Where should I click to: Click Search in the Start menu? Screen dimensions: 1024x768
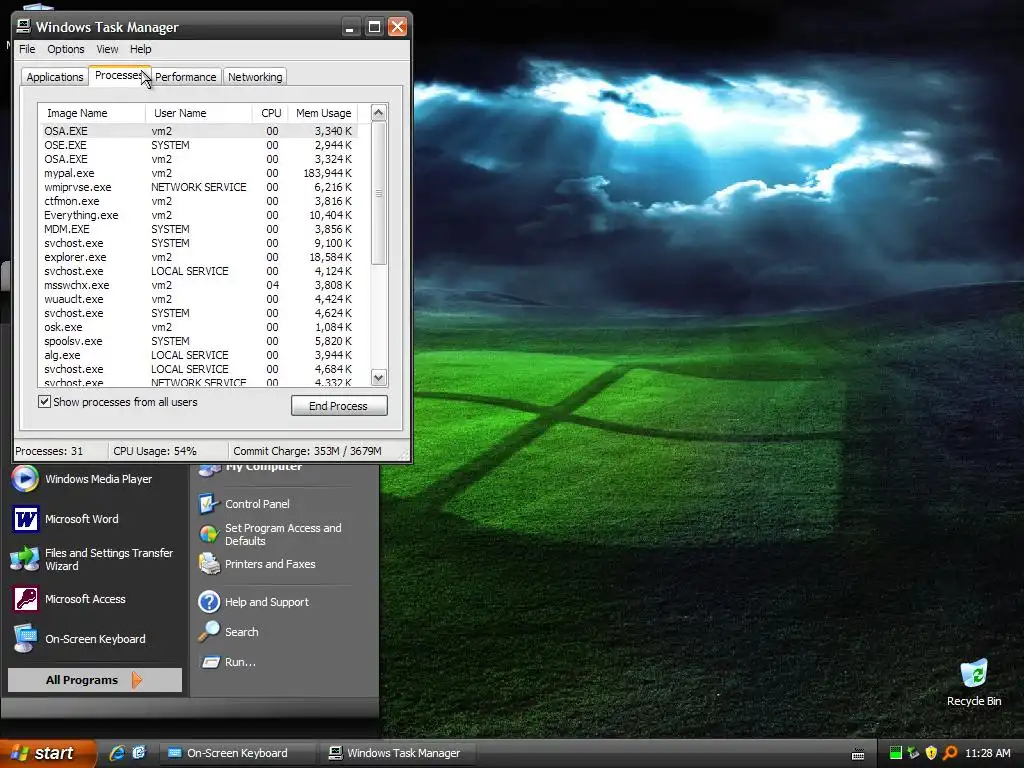pyautogui.click(x=229, y=632)
